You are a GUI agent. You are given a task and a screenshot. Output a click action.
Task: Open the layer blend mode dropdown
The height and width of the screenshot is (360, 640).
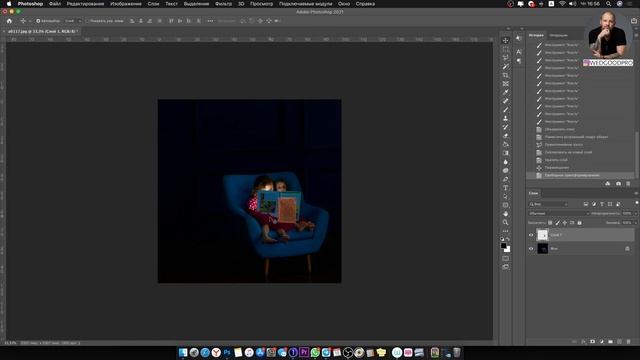(559, 213)
